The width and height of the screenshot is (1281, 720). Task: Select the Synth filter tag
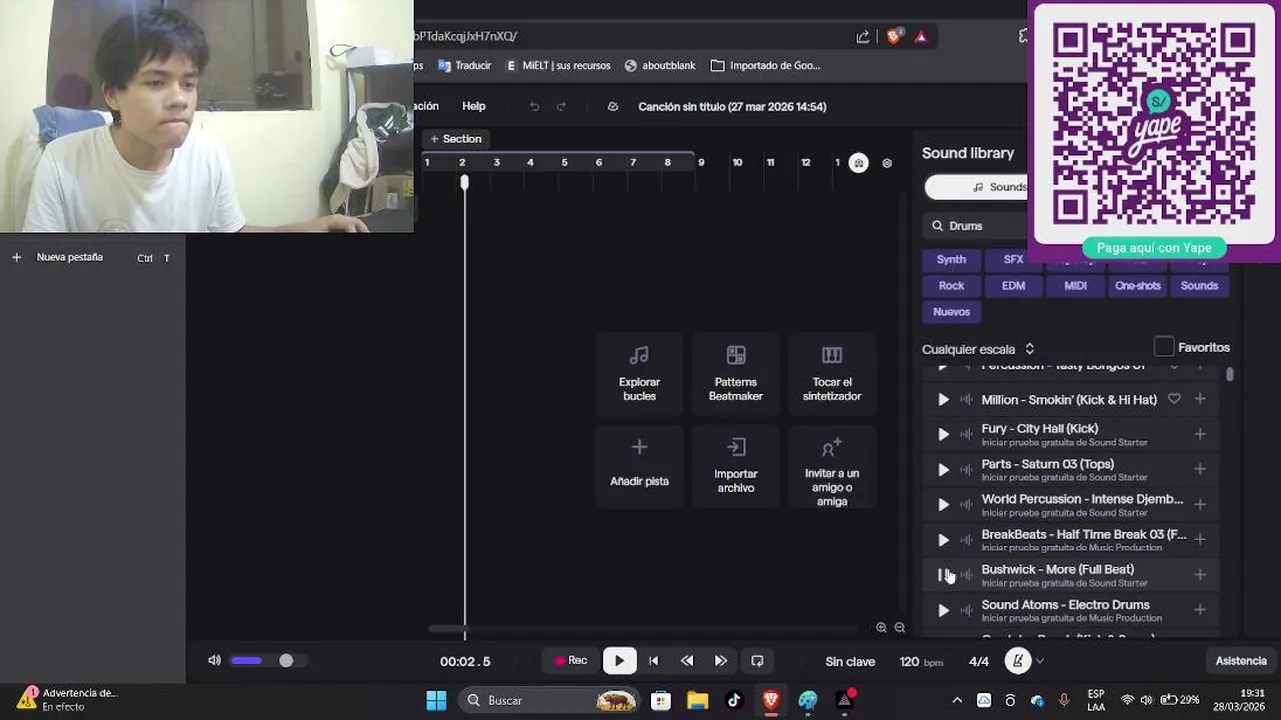click(x=951, y=259)
